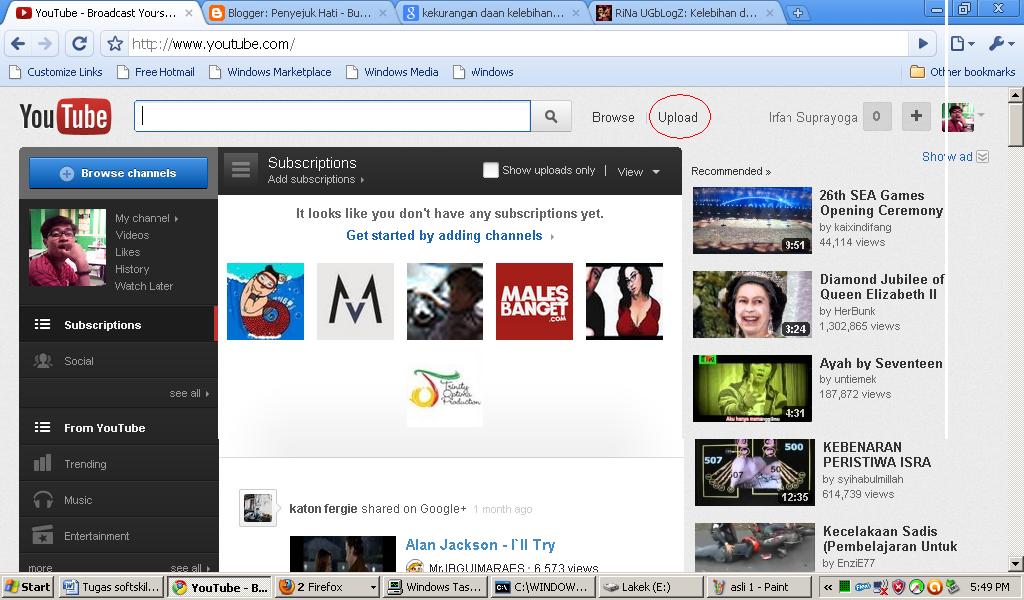
Task: Open Entertainment in the sidebar
Action: (97, 536)
